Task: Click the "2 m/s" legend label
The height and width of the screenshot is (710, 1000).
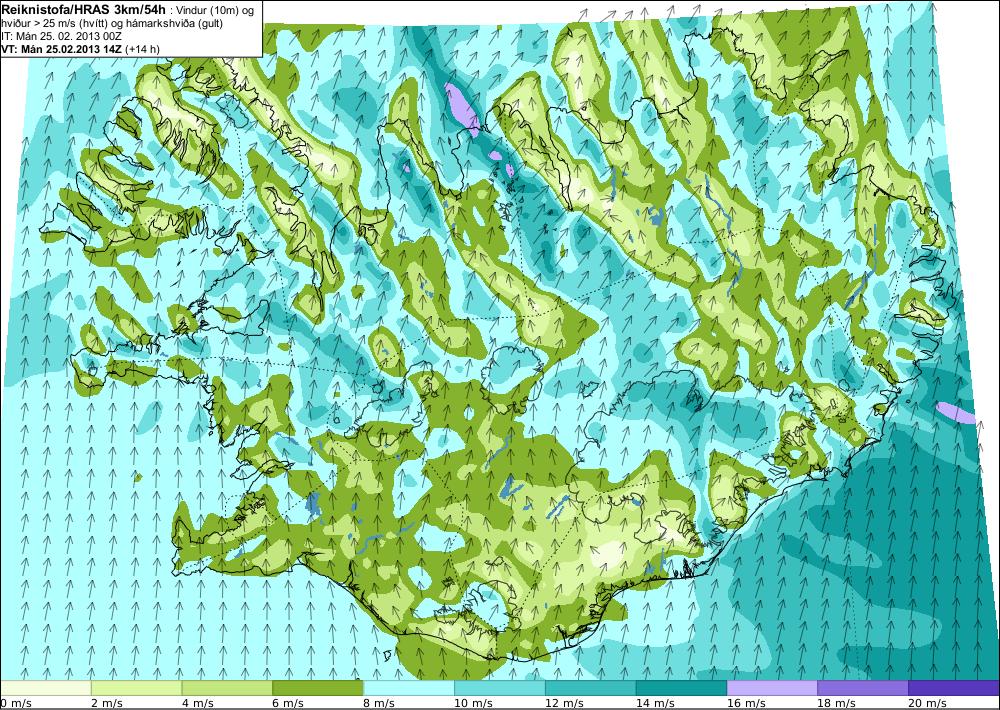Action: tap(107, 703)
